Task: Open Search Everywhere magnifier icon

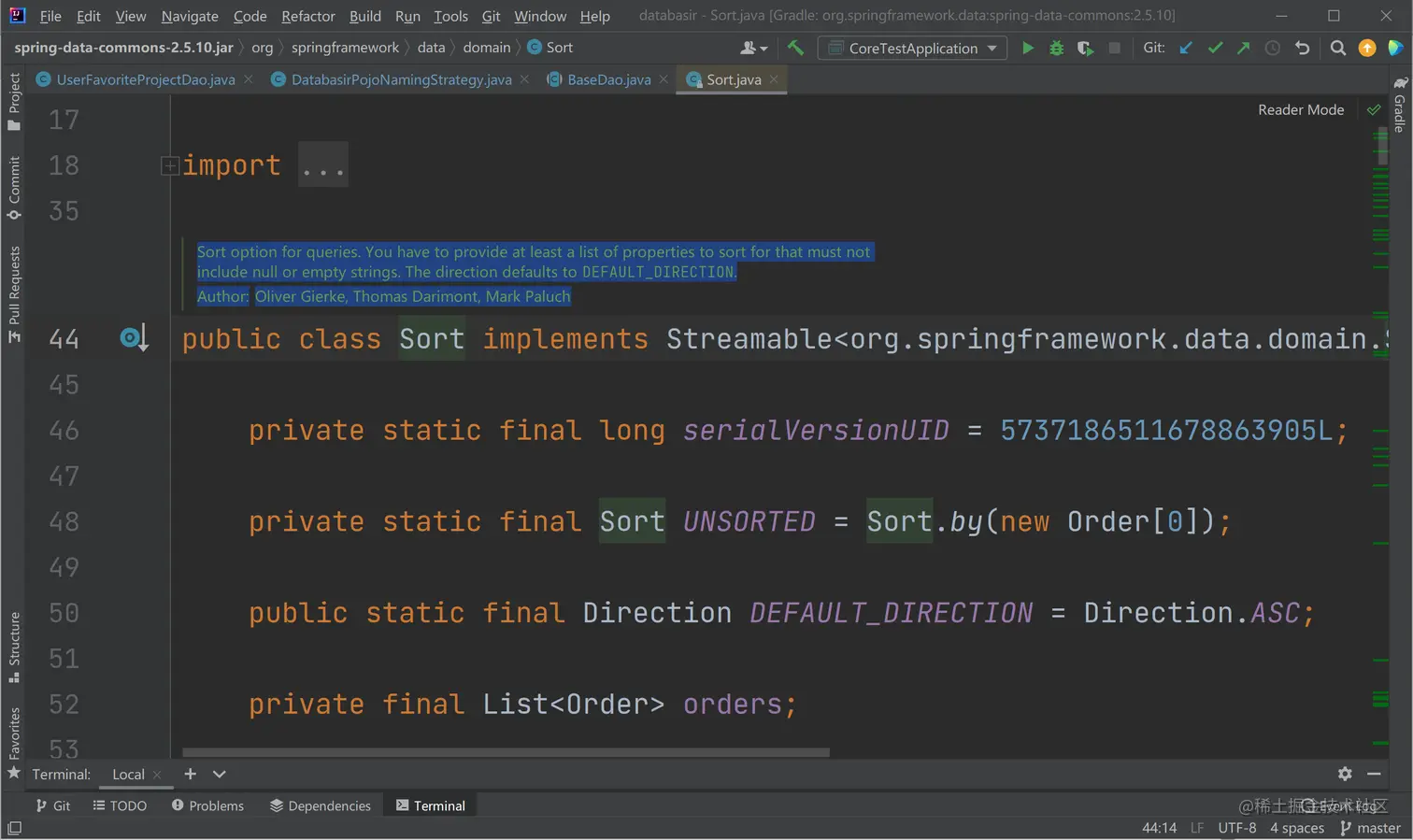Action: tap(1337, 48)
